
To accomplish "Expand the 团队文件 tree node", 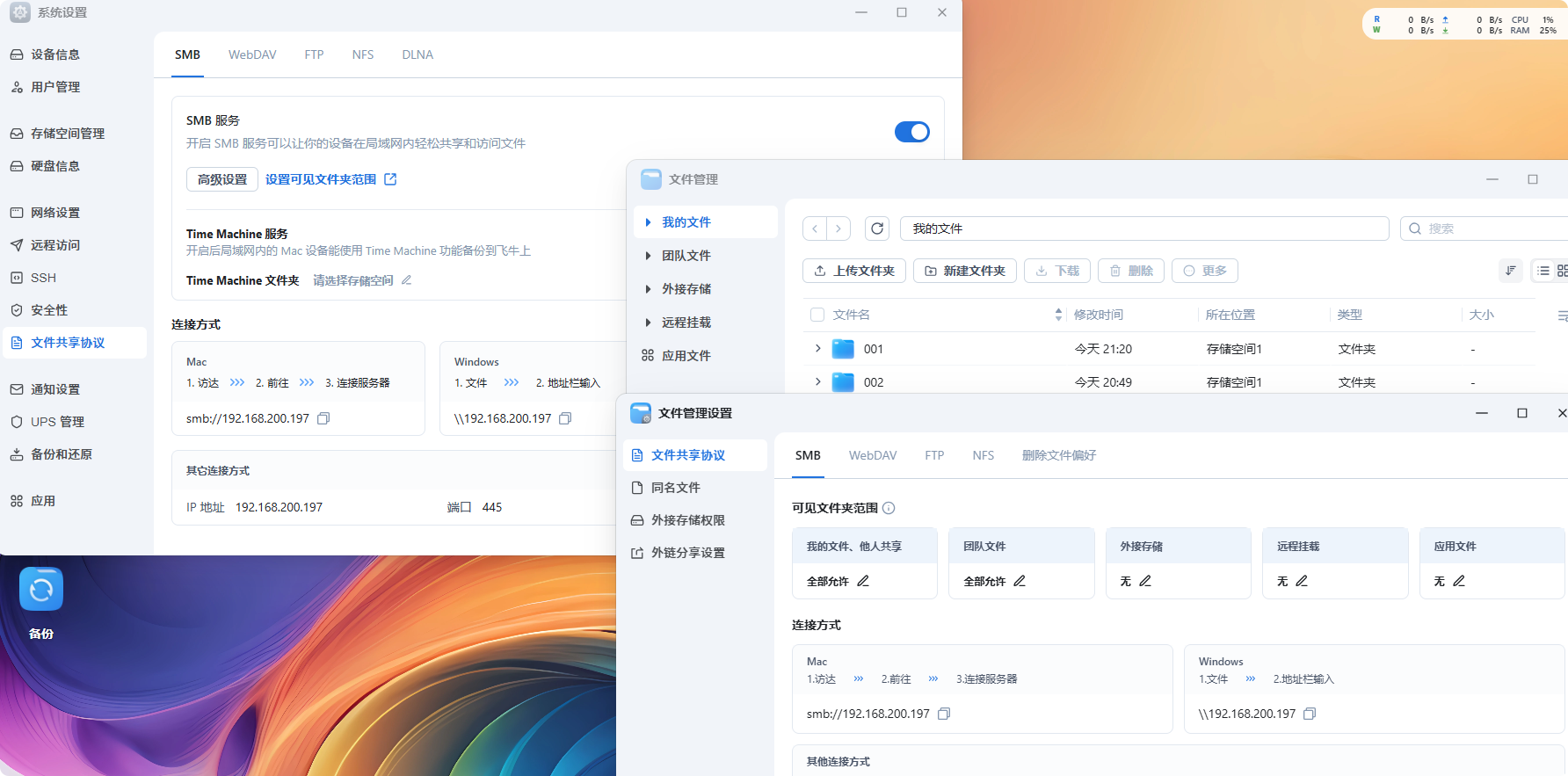I will (649, 256).
